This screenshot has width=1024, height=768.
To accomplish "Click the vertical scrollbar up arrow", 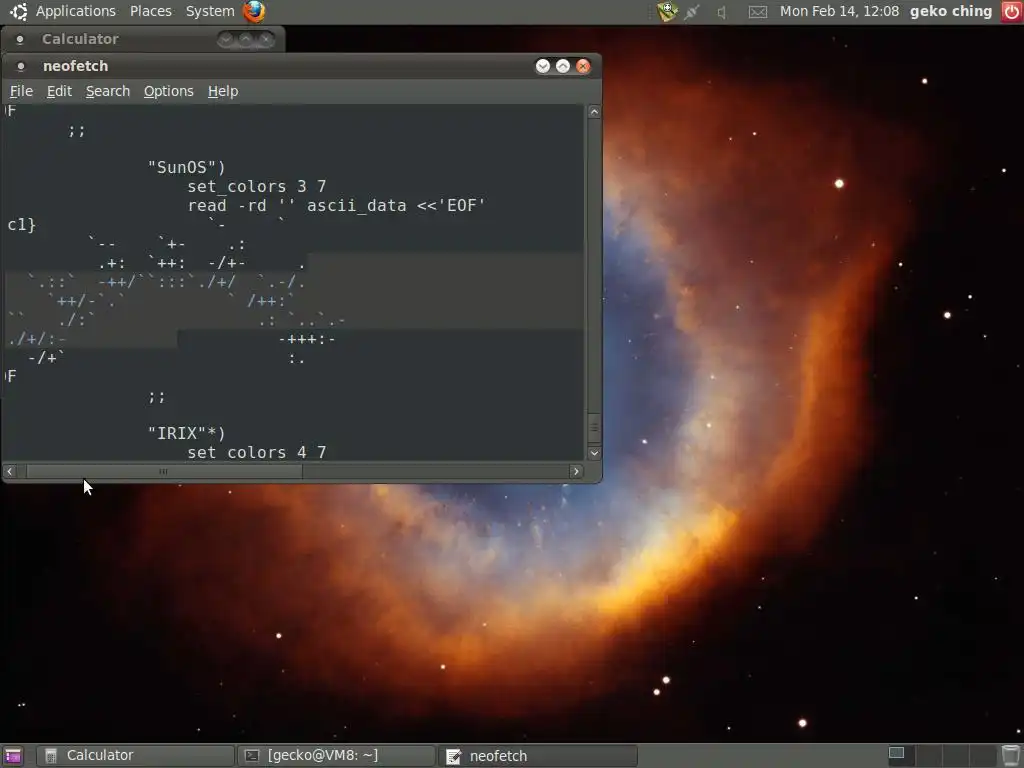I will (x=594, y=112).
